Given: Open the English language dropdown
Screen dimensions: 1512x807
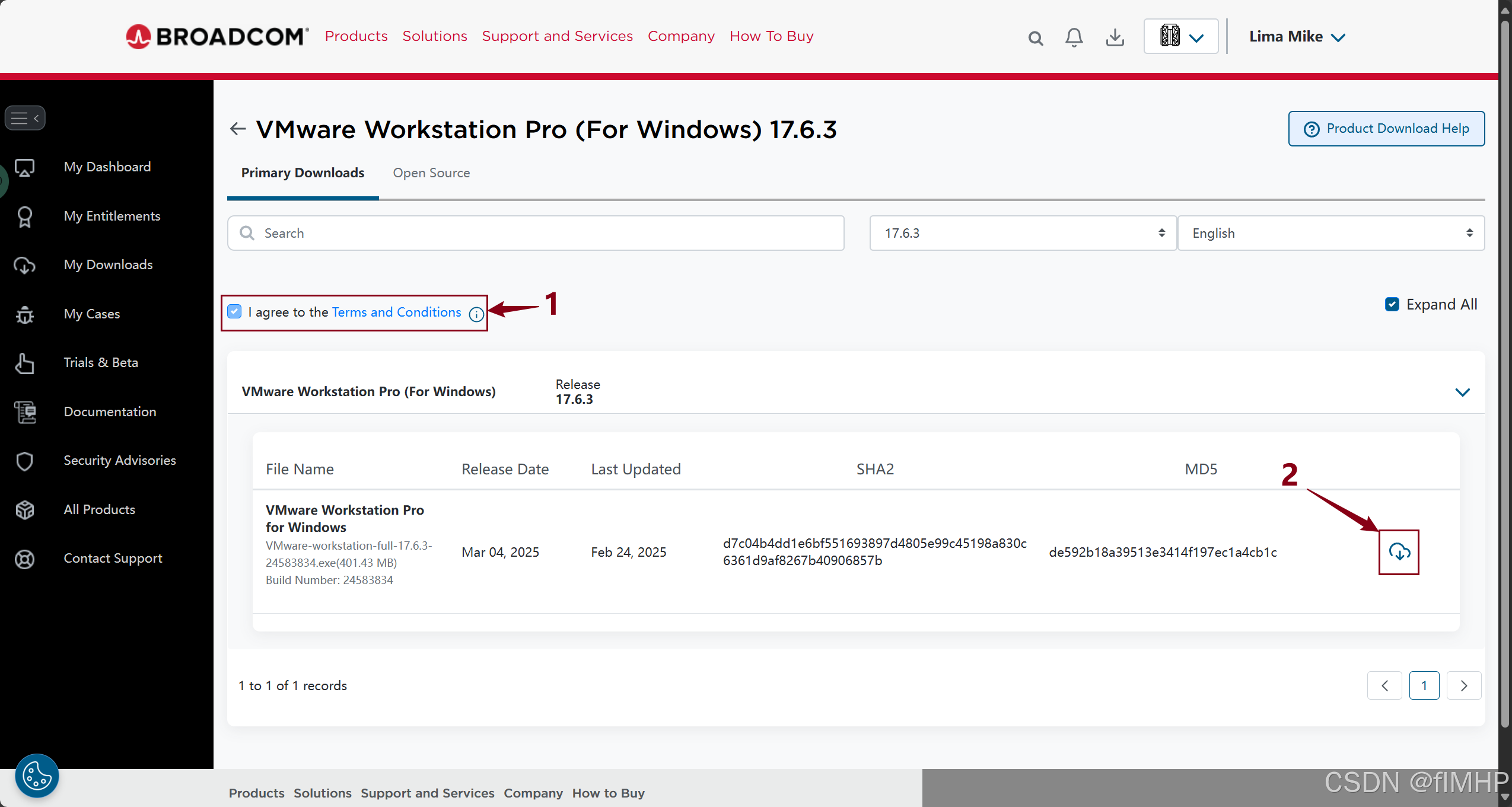Looking at the screenshot, I should pos(1330,233).
